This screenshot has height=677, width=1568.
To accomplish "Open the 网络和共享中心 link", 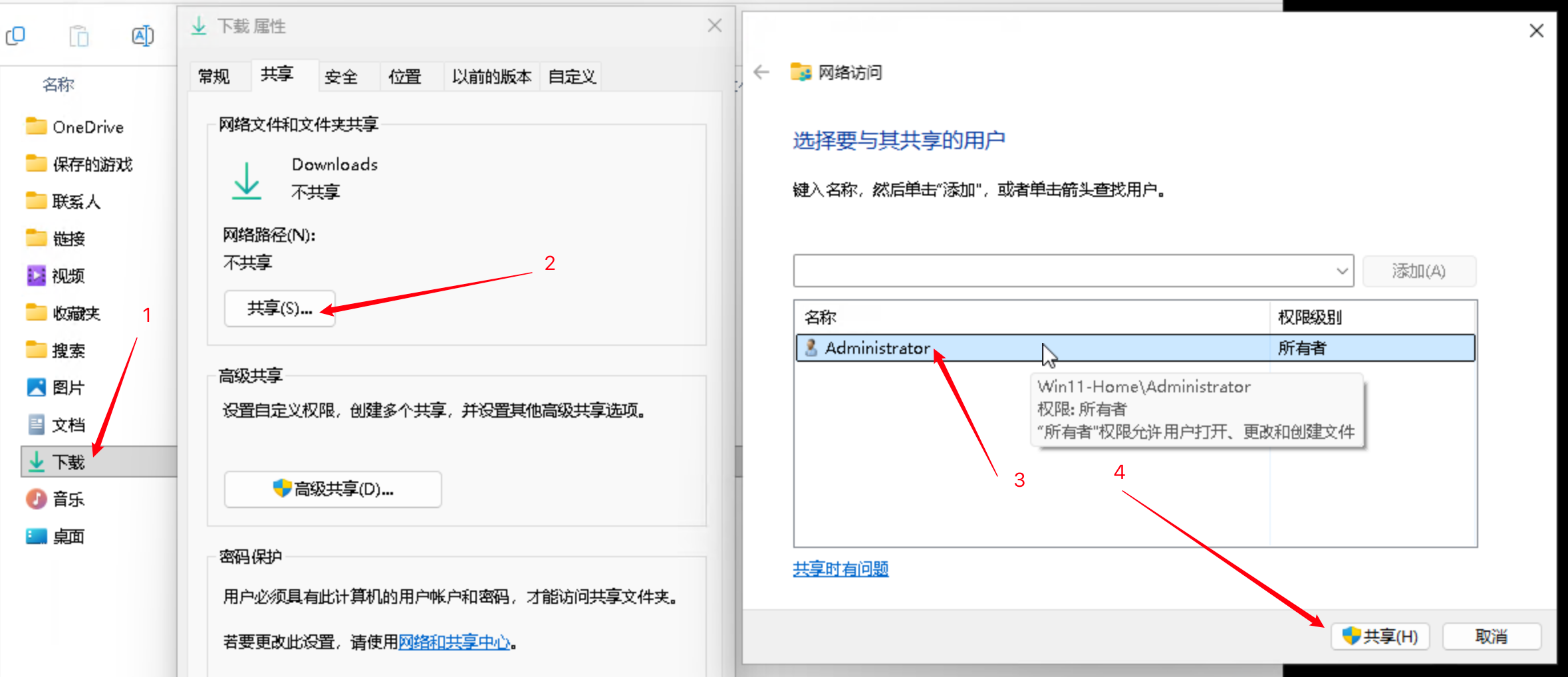I will [455, 642].
